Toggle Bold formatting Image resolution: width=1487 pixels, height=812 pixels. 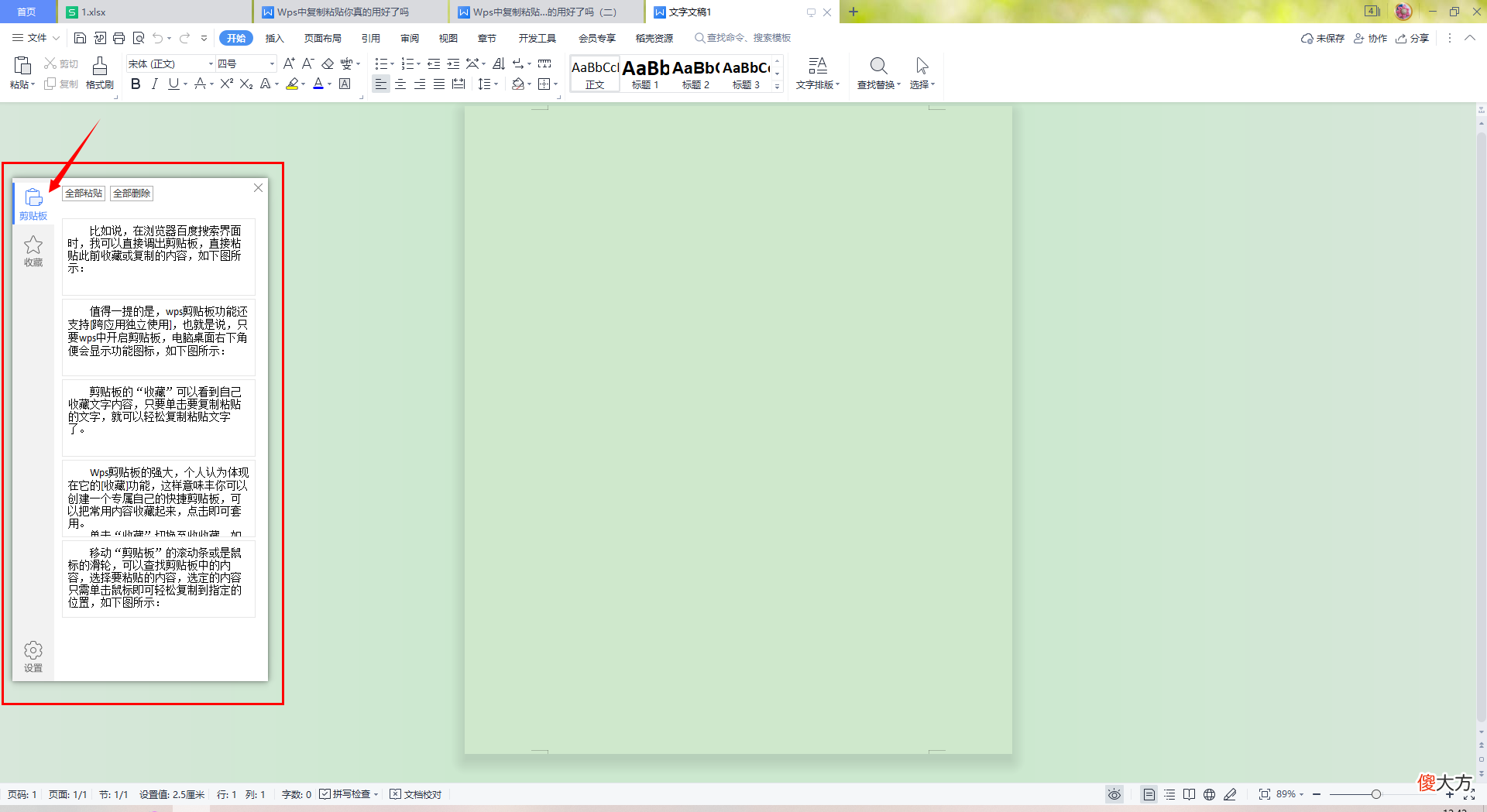[136, 84]
